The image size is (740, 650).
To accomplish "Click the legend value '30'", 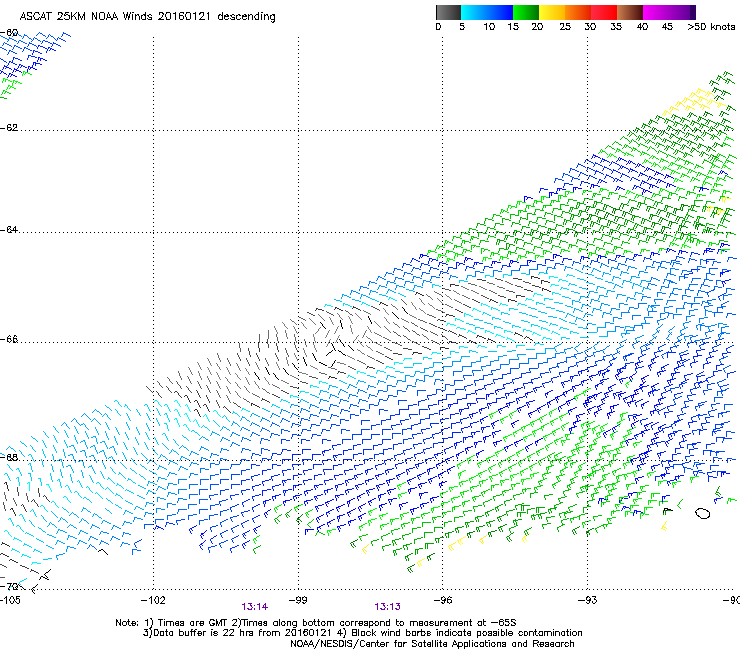I will tap(590, 27).
